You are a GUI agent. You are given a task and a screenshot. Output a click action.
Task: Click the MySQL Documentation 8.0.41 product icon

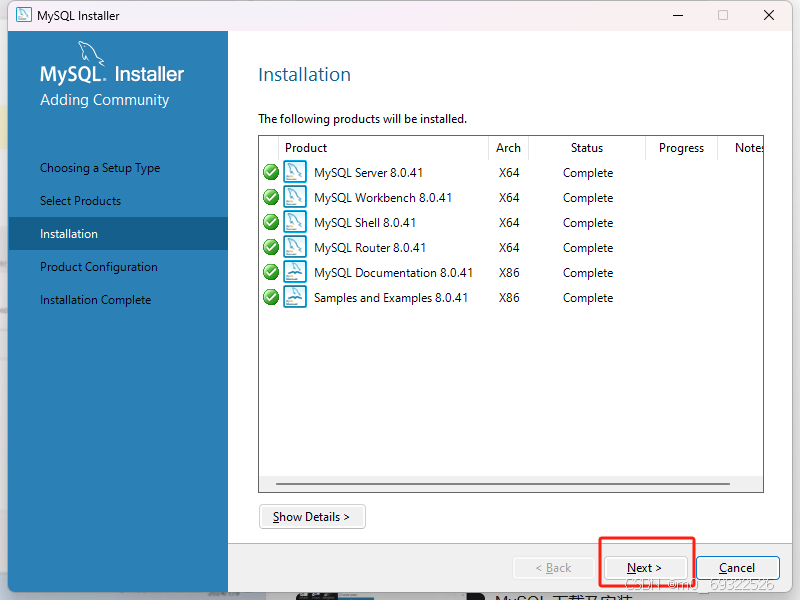[x=295, y=272]
